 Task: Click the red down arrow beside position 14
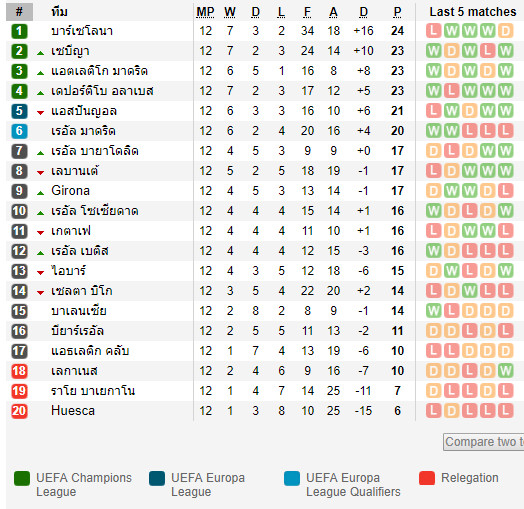click(x=40, y=293)
